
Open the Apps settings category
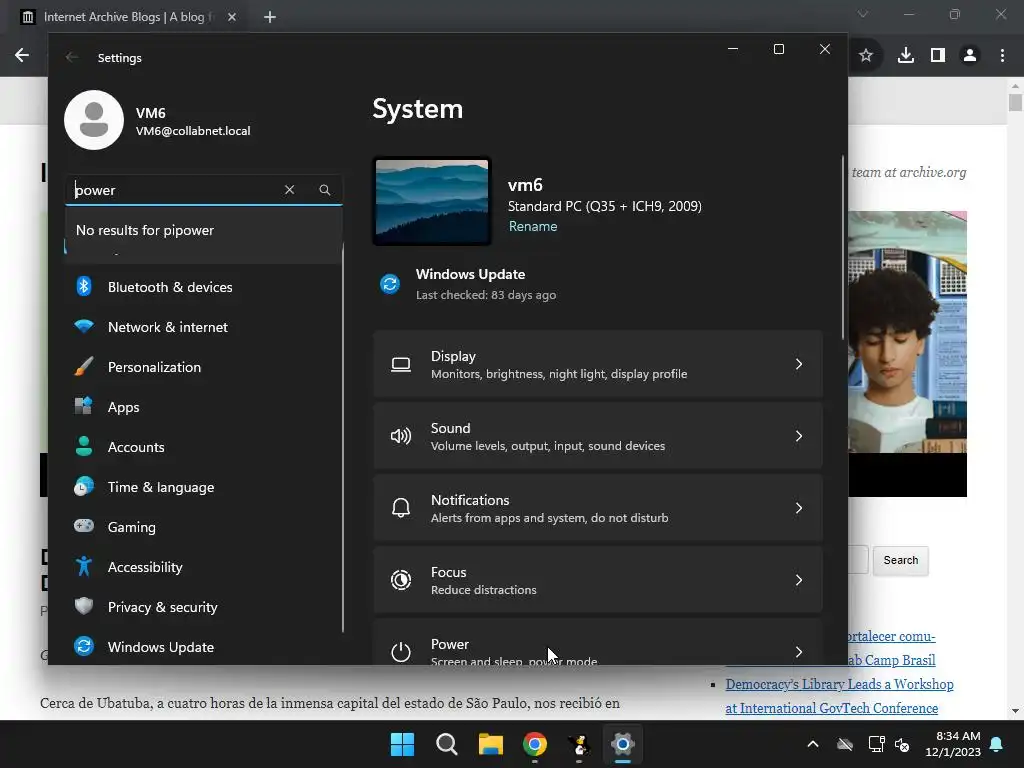pos(202,407)
